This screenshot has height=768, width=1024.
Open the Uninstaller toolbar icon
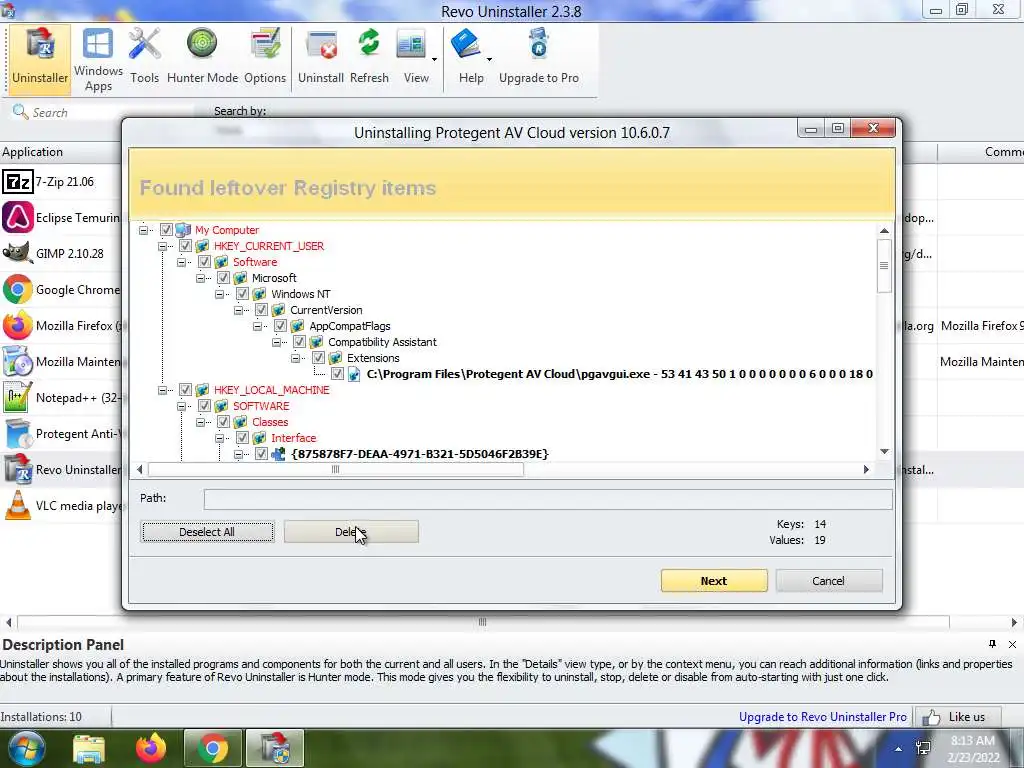click(40, 59)
